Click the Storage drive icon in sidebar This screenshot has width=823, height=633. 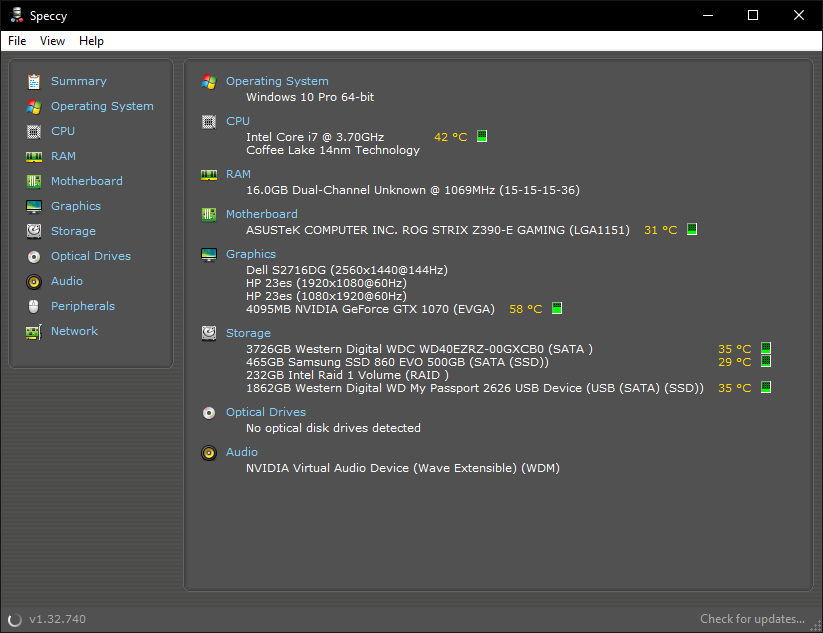[34, 231]
